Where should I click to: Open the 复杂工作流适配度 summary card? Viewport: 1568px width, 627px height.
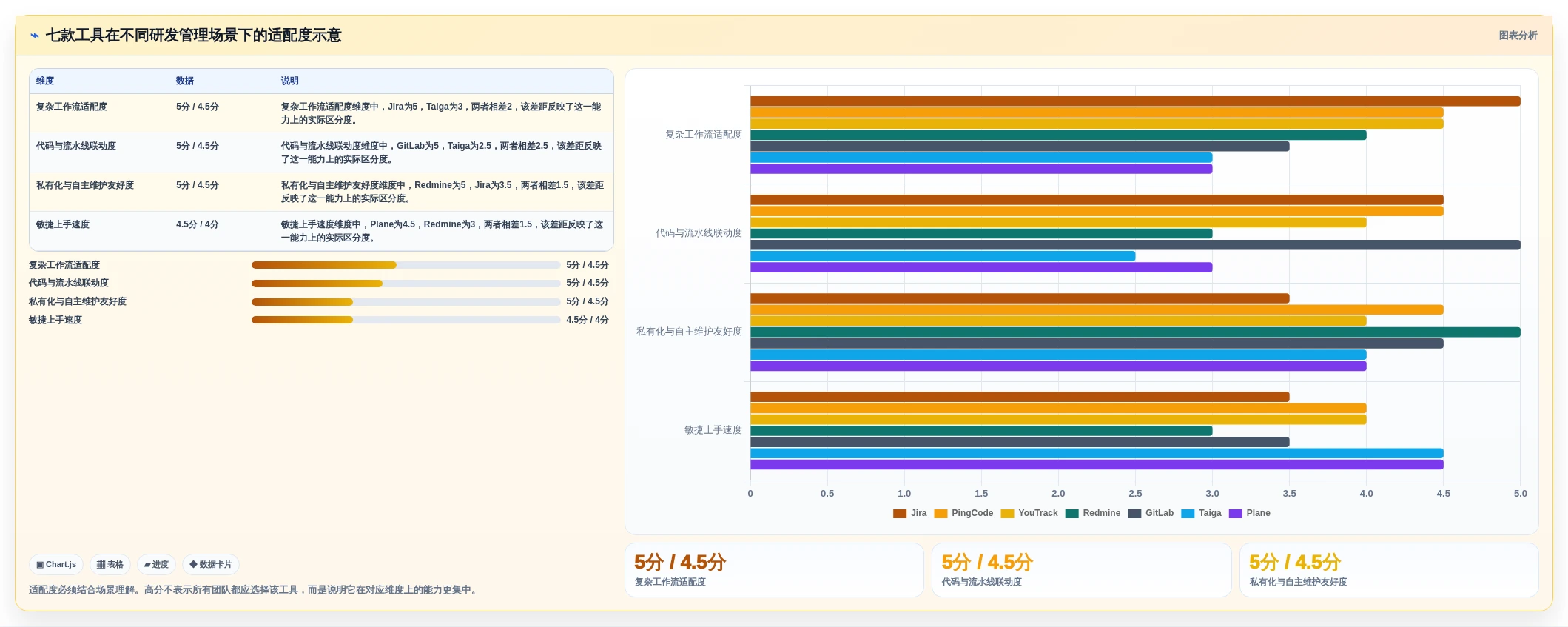coord(774,570)
